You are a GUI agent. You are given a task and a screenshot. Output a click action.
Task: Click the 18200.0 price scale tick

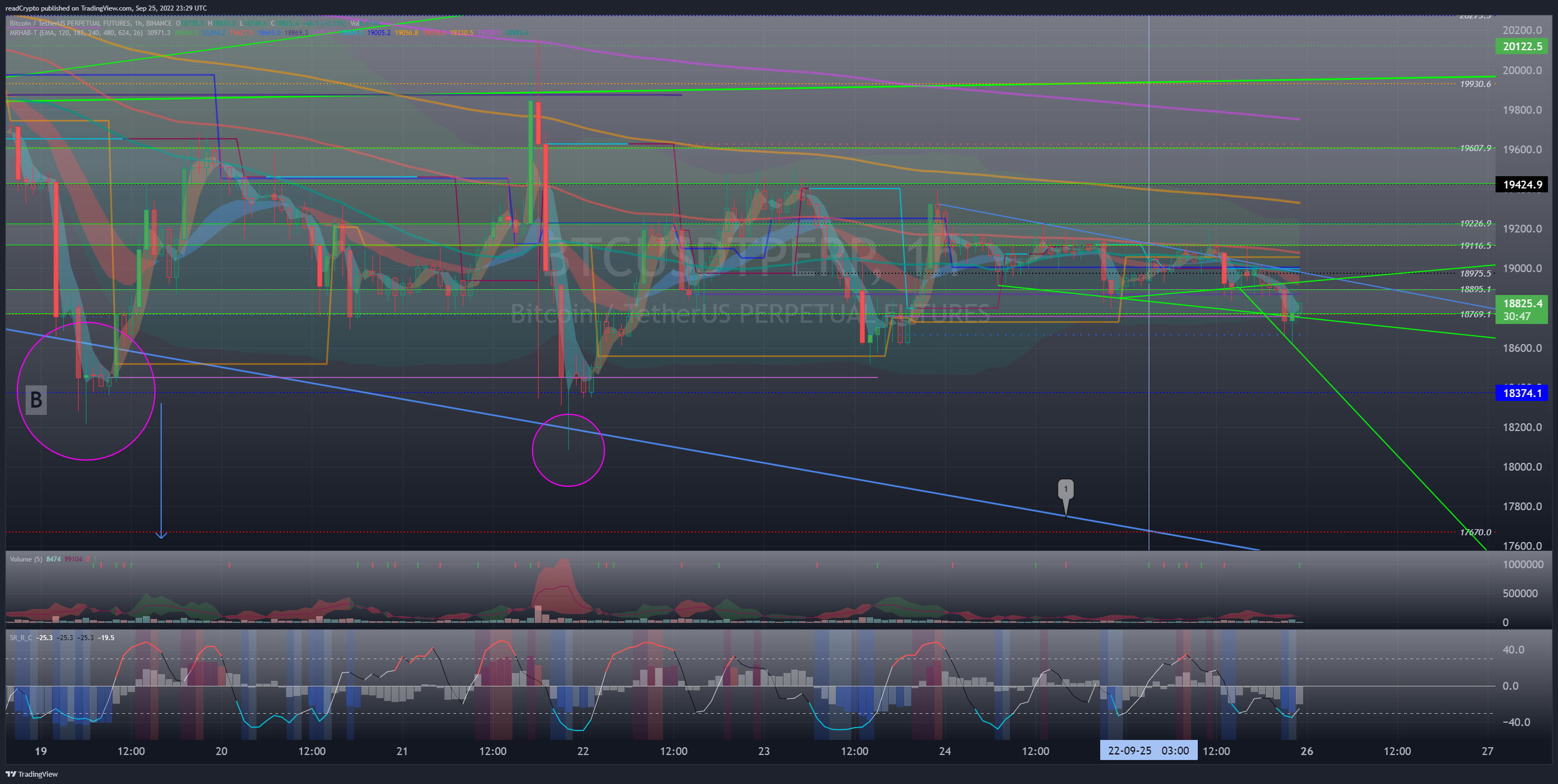pyautogui.click(x=1522, y=427)
